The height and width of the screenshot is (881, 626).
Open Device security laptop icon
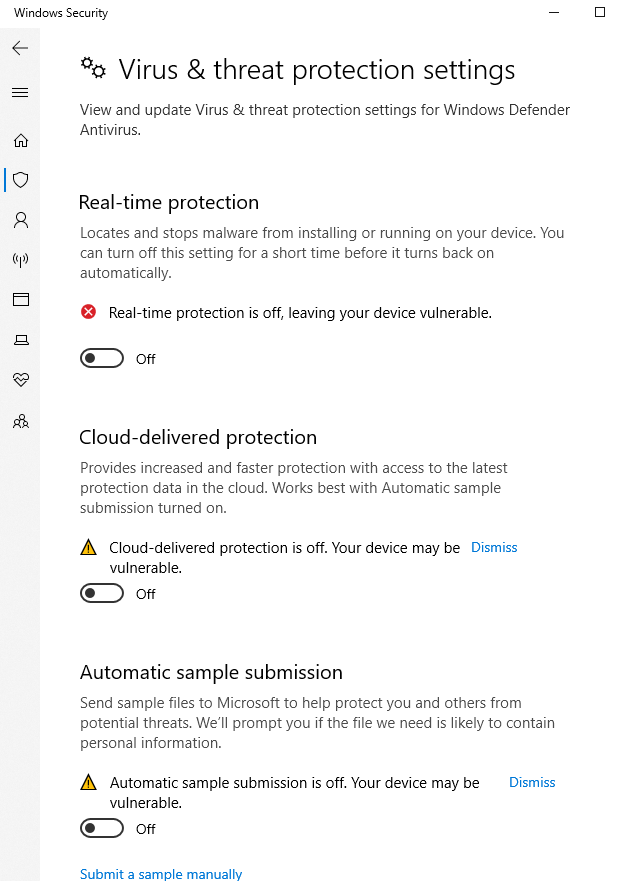tap(21, 339)
